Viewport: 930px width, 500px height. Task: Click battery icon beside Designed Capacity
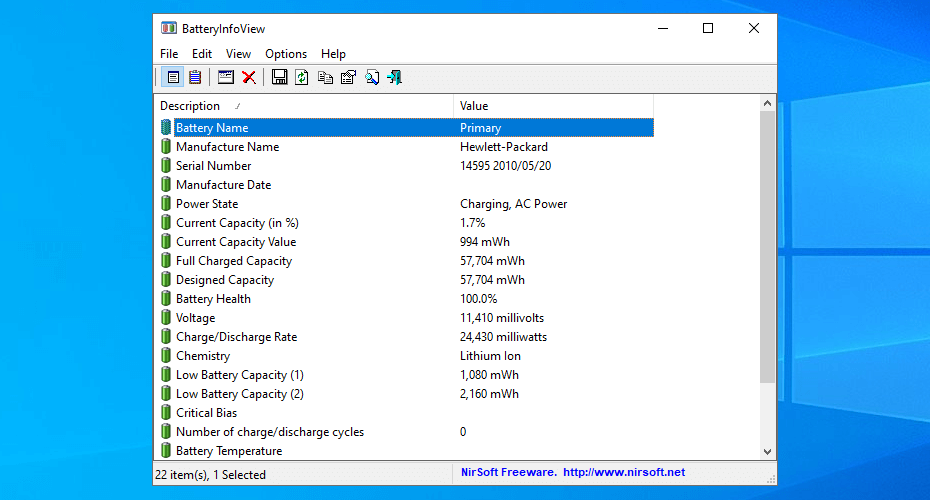pyautogui.click(x=166, y=279)
